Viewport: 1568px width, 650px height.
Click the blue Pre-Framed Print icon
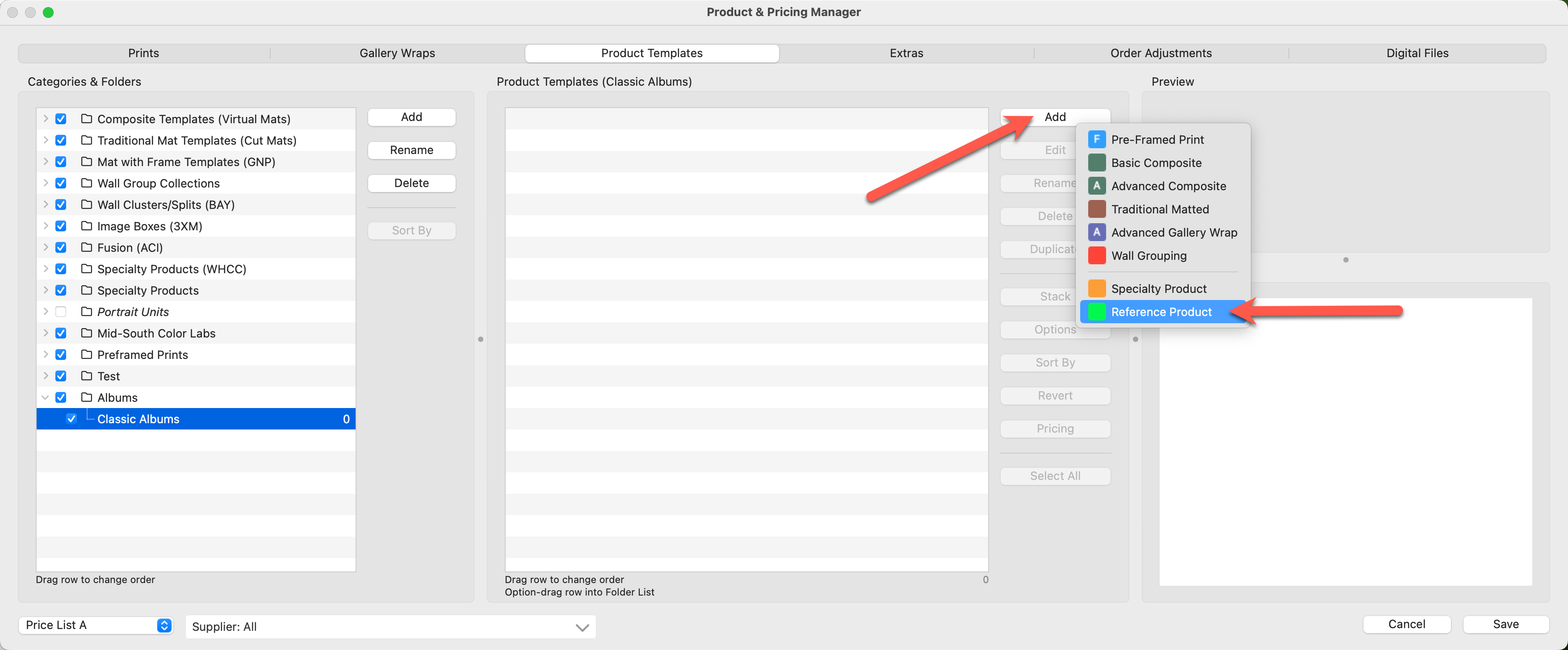[x=1096, y=139]
